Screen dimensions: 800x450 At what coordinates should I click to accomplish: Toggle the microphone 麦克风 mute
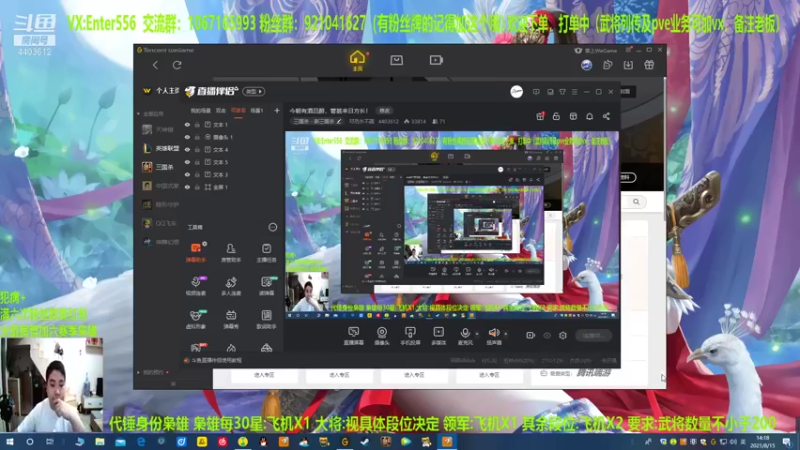[x=465, y=336]
